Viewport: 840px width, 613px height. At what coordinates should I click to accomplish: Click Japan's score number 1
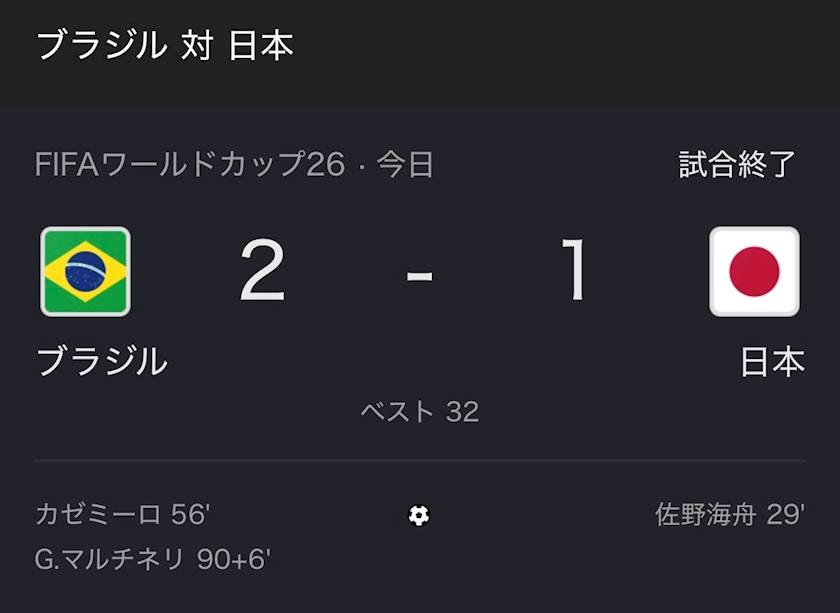pos(574,270)
